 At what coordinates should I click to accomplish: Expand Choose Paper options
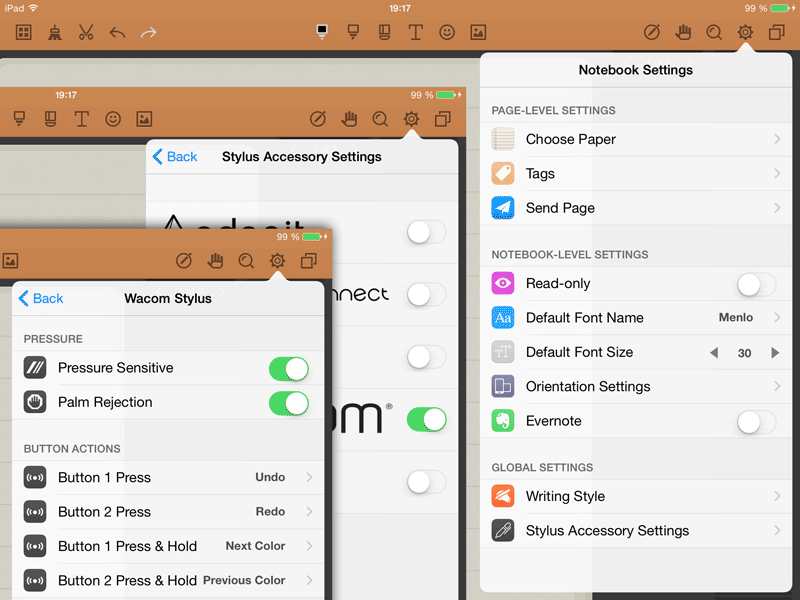[636, 140]
